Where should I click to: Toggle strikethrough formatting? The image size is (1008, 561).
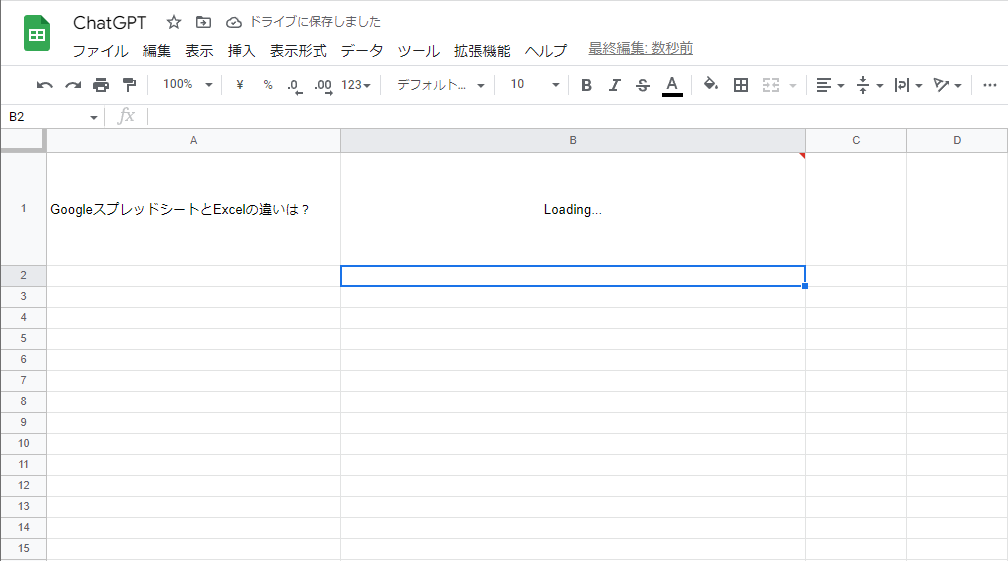coord(643,85)
